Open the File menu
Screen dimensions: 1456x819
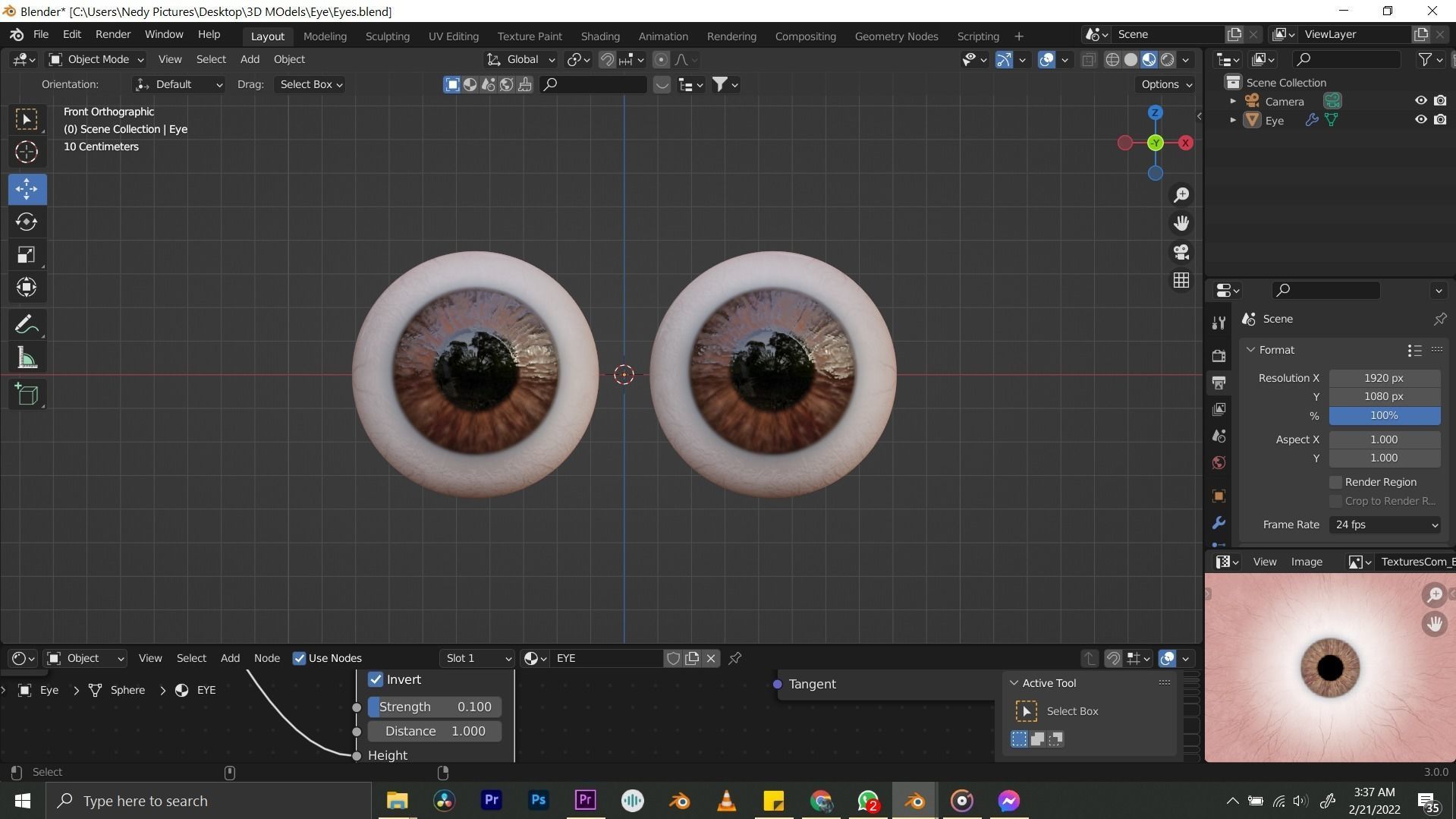[x=41, y=34]
